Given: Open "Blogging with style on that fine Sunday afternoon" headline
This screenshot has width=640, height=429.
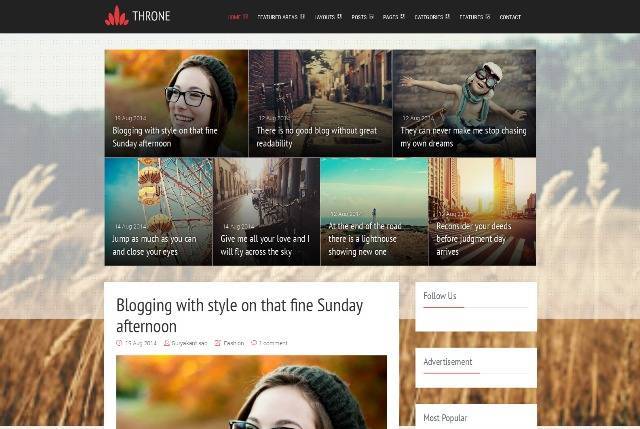Looking at the screenshot, I should pyautogui.click(x=240, y=316).
